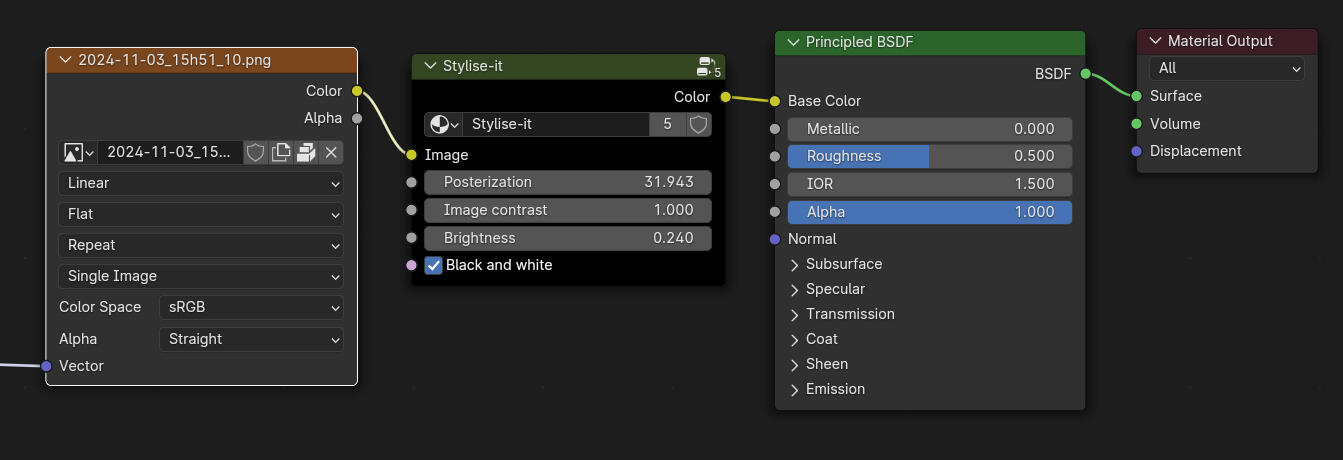
Task: Click the node group icon in Stylise-it header
Action: coord(709,67)
